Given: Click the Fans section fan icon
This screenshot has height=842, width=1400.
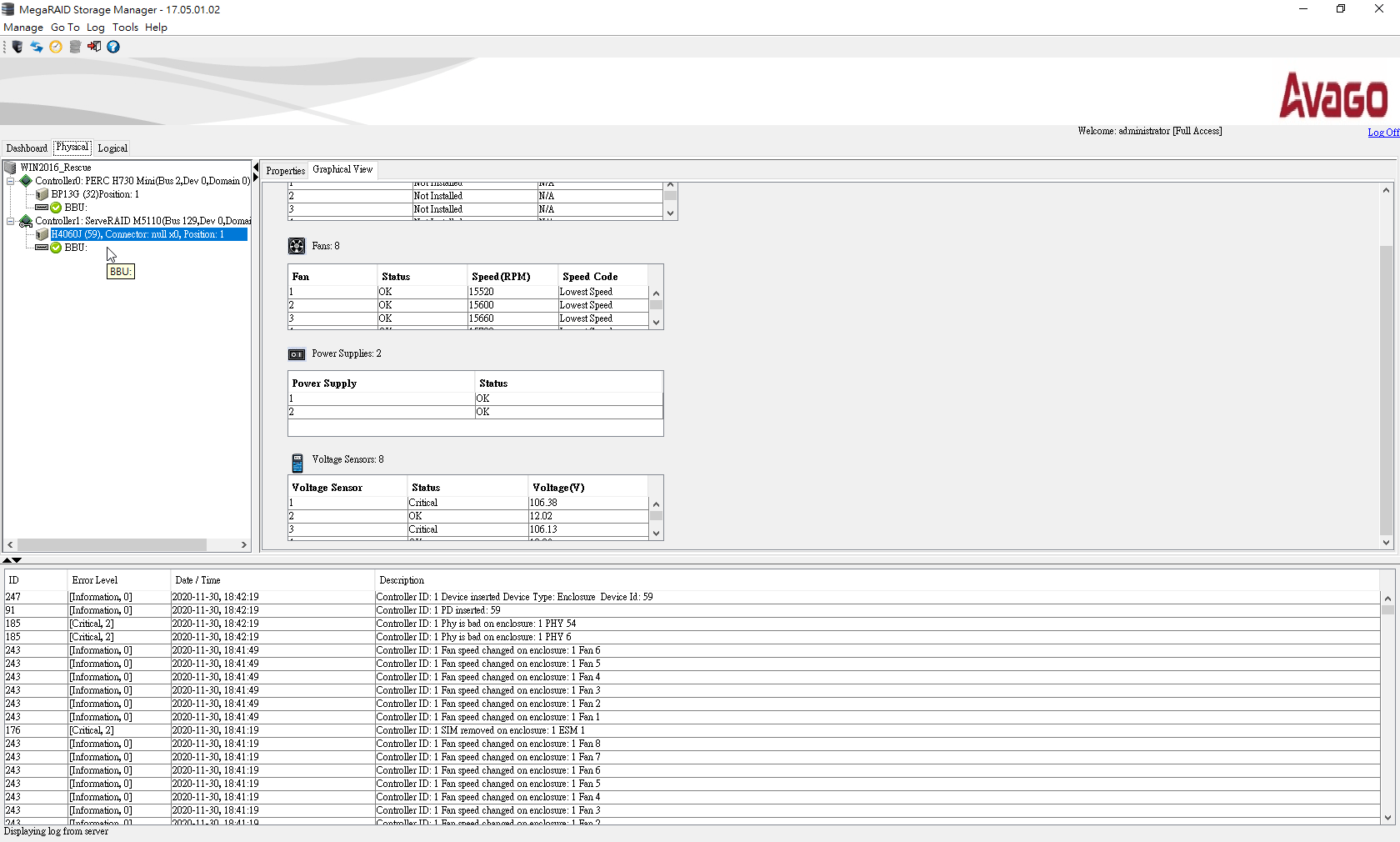Looking at the screenshot, I should coord(297,246).
